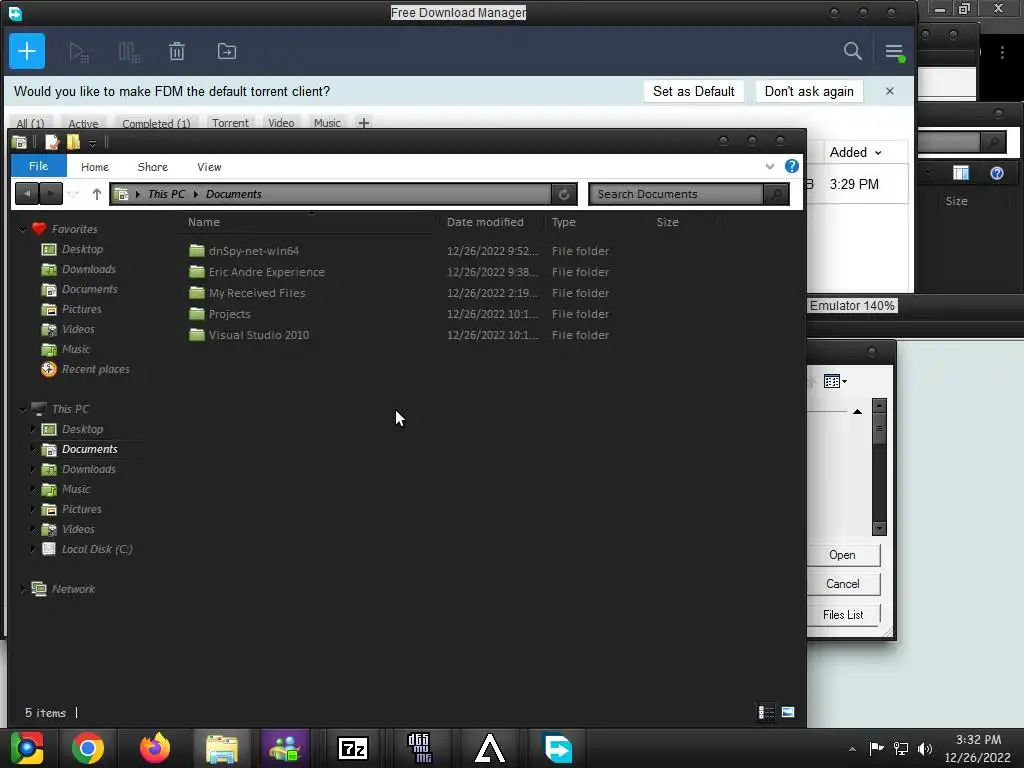Select the Visual Studio 2010 folder

(x=259, y=334)
